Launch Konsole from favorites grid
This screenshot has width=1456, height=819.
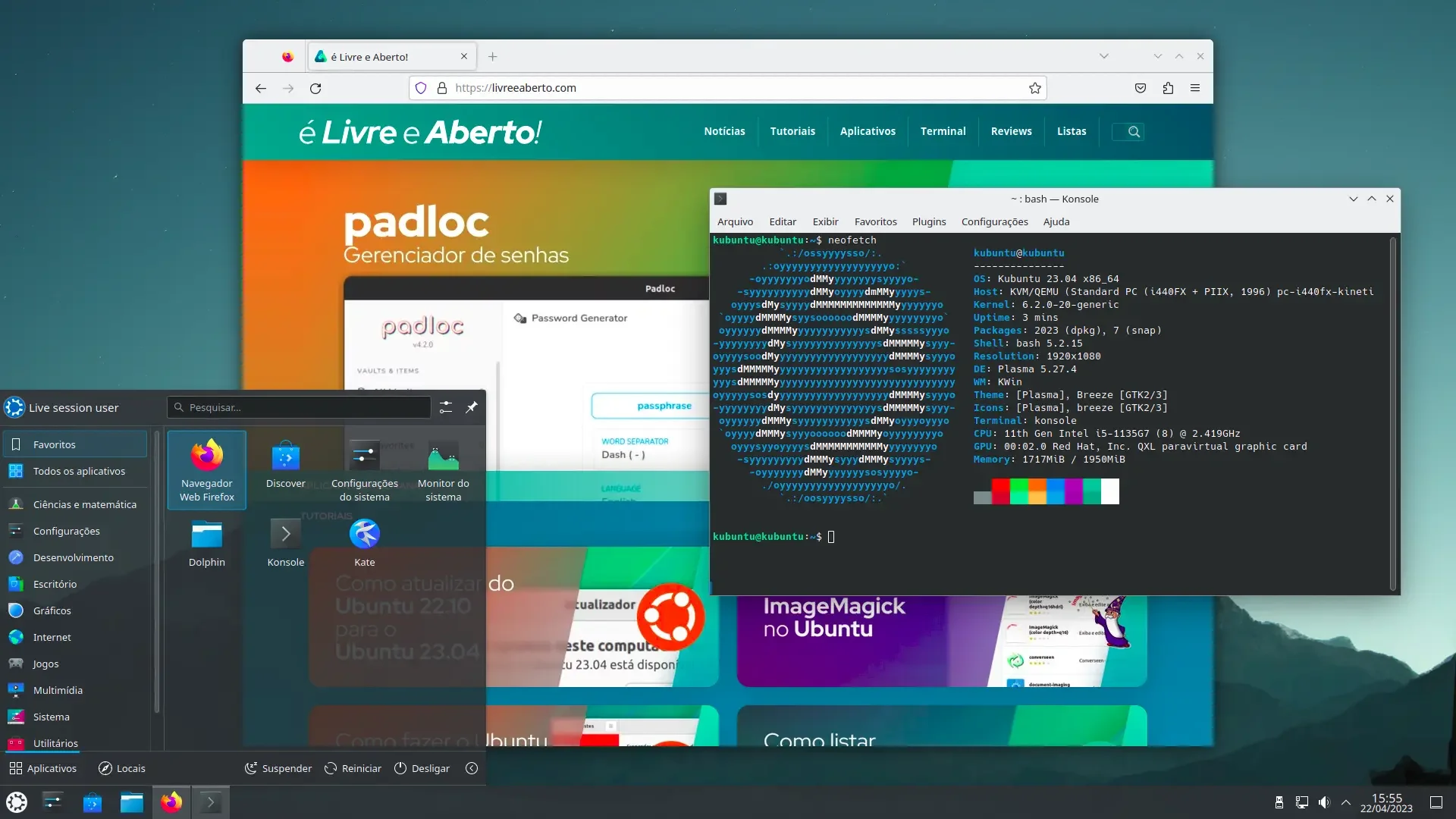coord(285,543)
